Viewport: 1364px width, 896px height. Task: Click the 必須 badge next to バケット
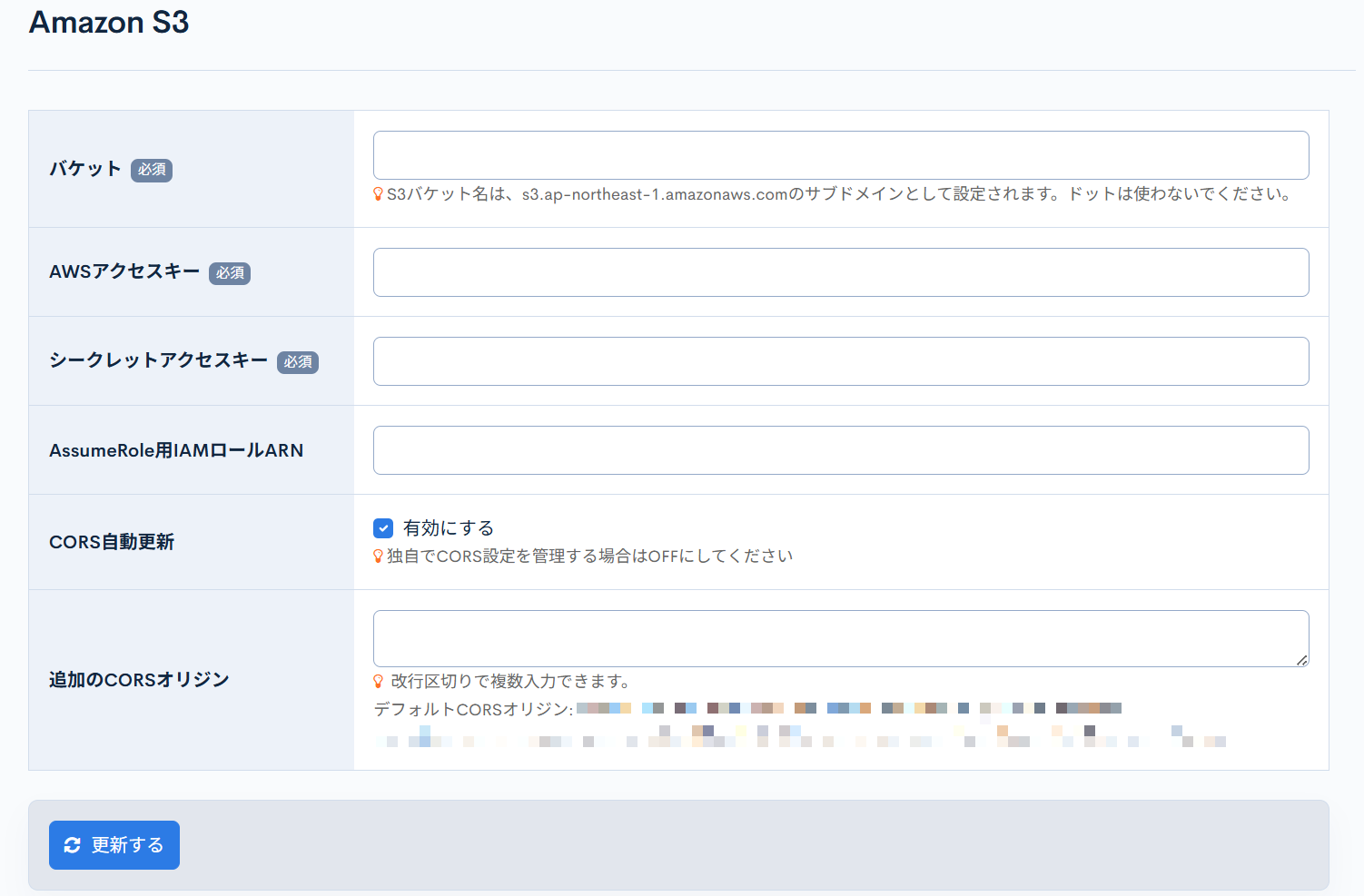point(151,170)
